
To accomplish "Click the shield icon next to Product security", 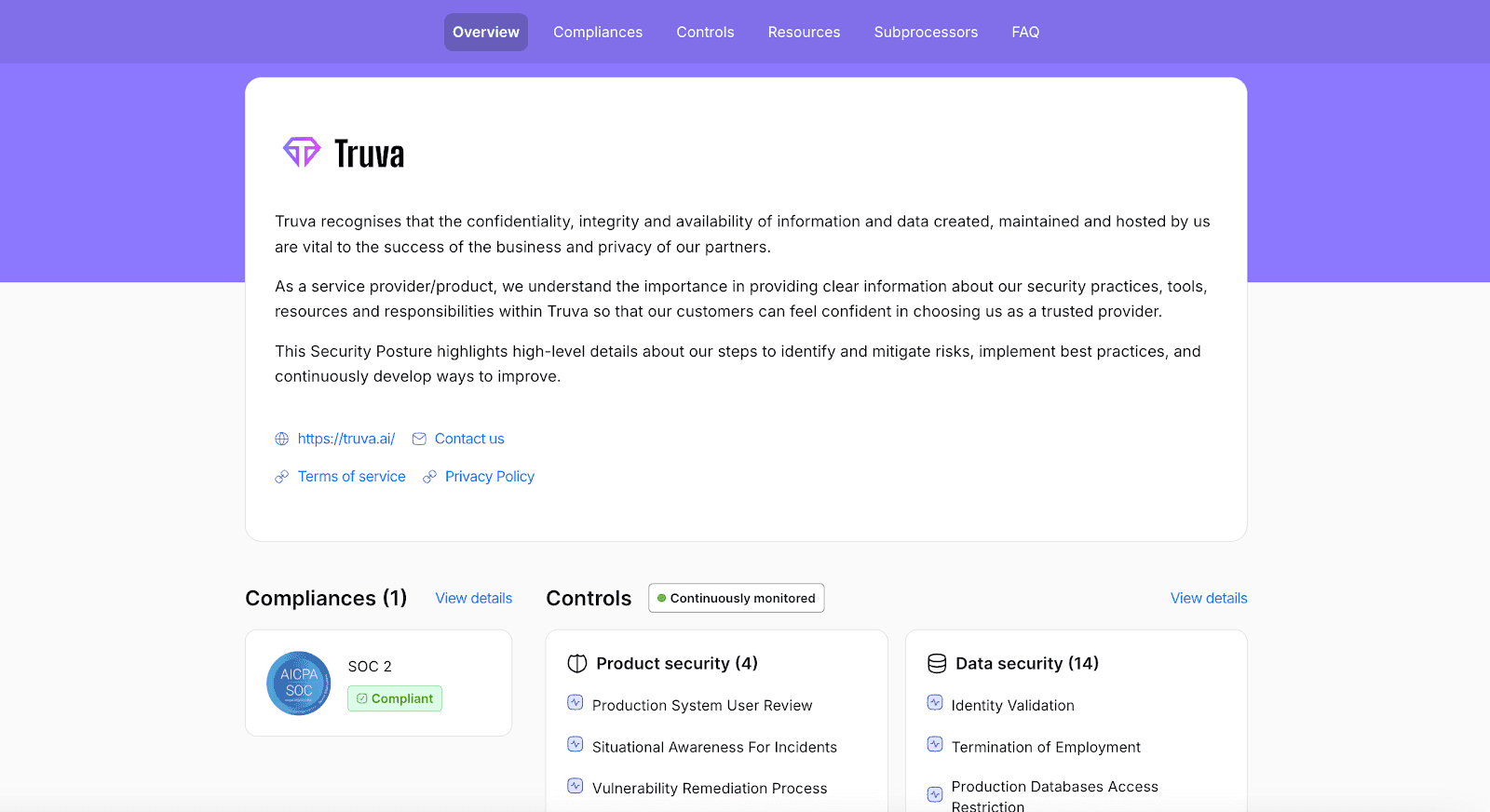I will tap(577, 663).
